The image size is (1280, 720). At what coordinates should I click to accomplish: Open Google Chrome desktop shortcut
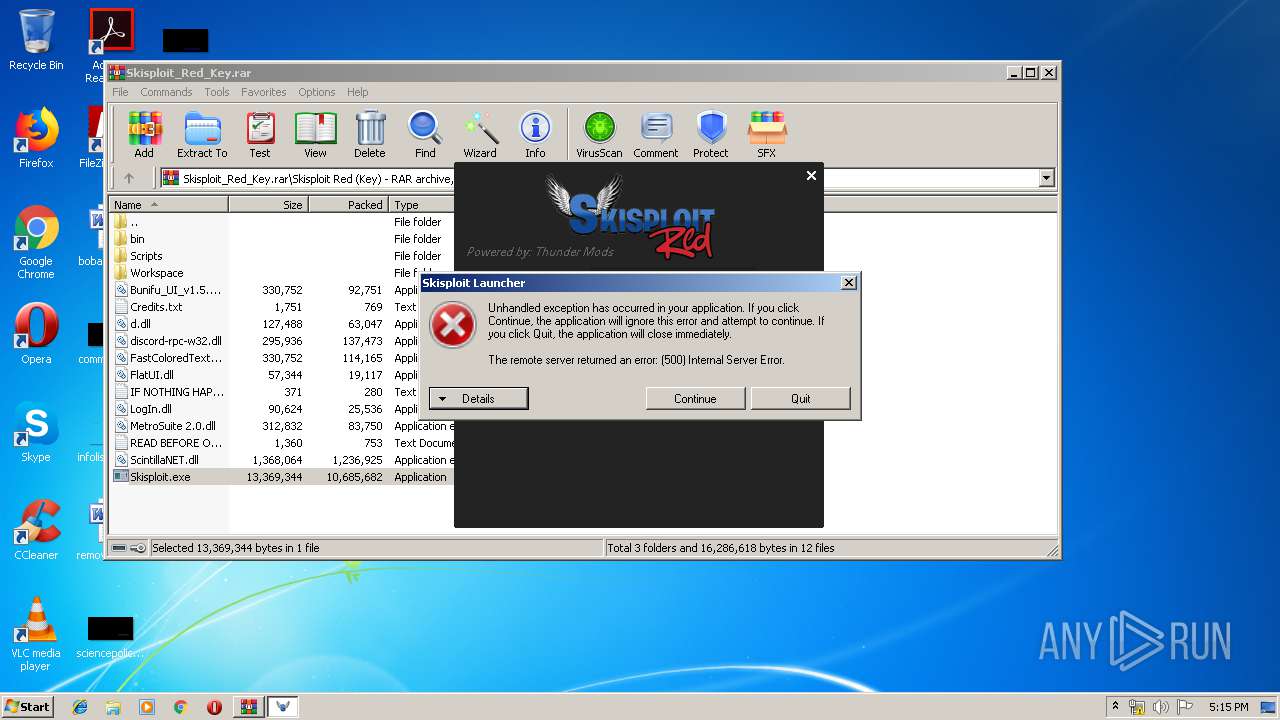36,243
